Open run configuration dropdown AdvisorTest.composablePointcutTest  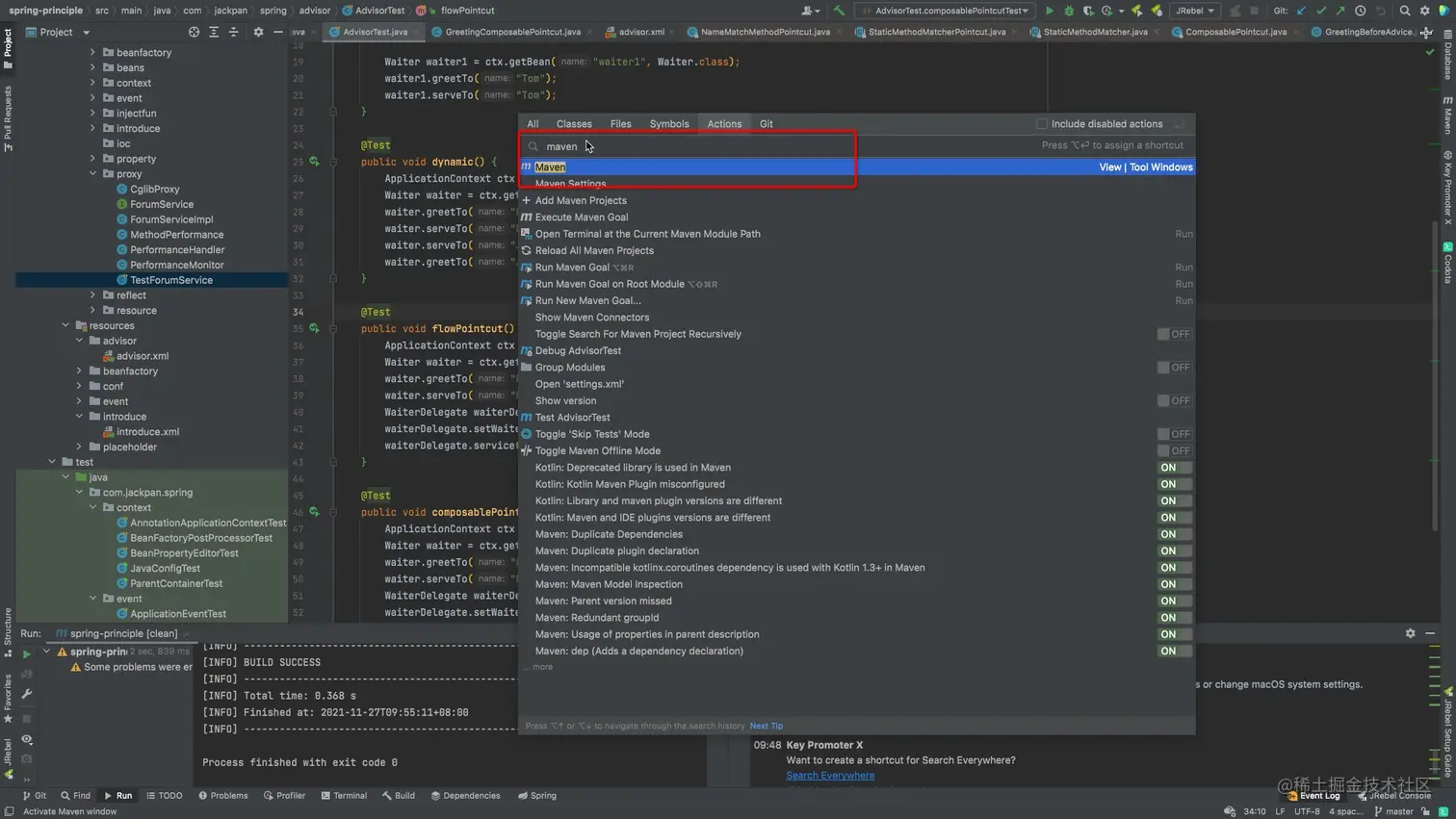pyautogui.click(x=946, y=11)
